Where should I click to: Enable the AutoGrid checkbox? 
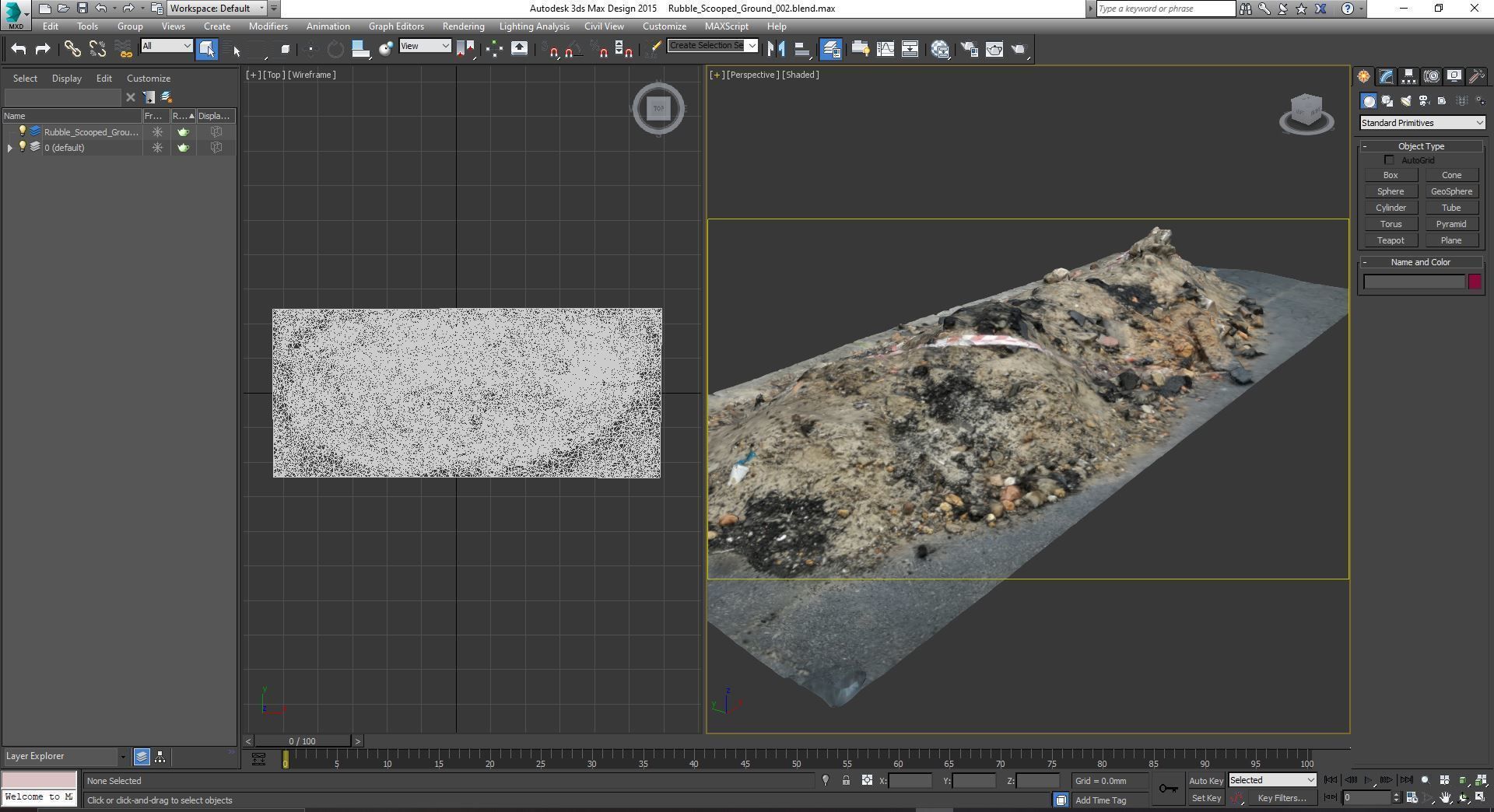(x=1389, y=160)
